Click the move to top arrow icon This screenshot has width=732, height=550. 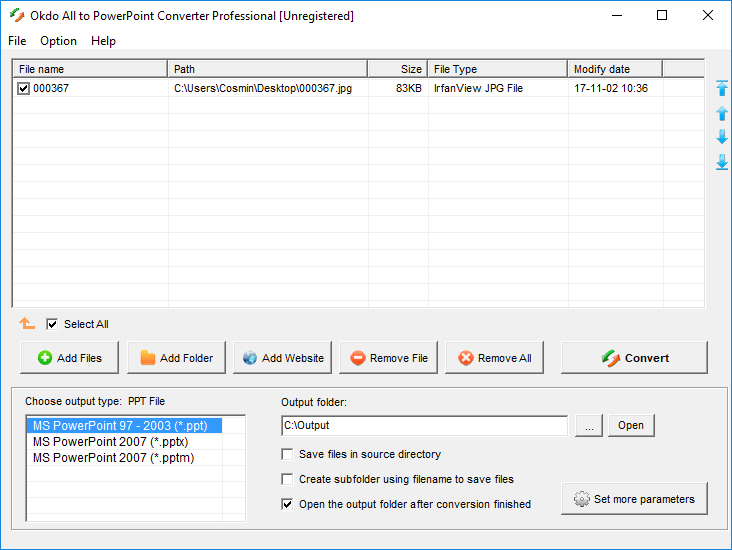click(722, 88)
